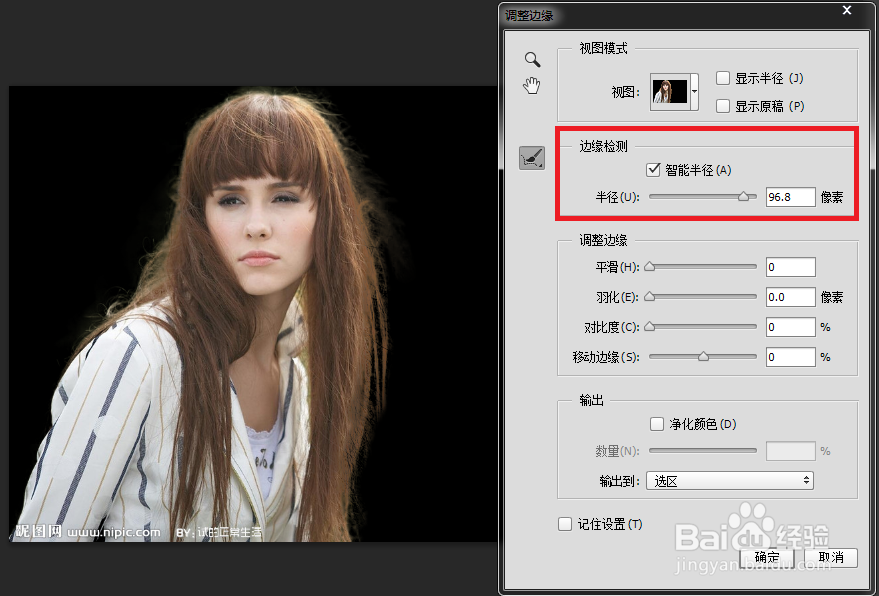Click the 平滑 smooth value field
Screen dimensions: 879x596
tap(790, 266)
